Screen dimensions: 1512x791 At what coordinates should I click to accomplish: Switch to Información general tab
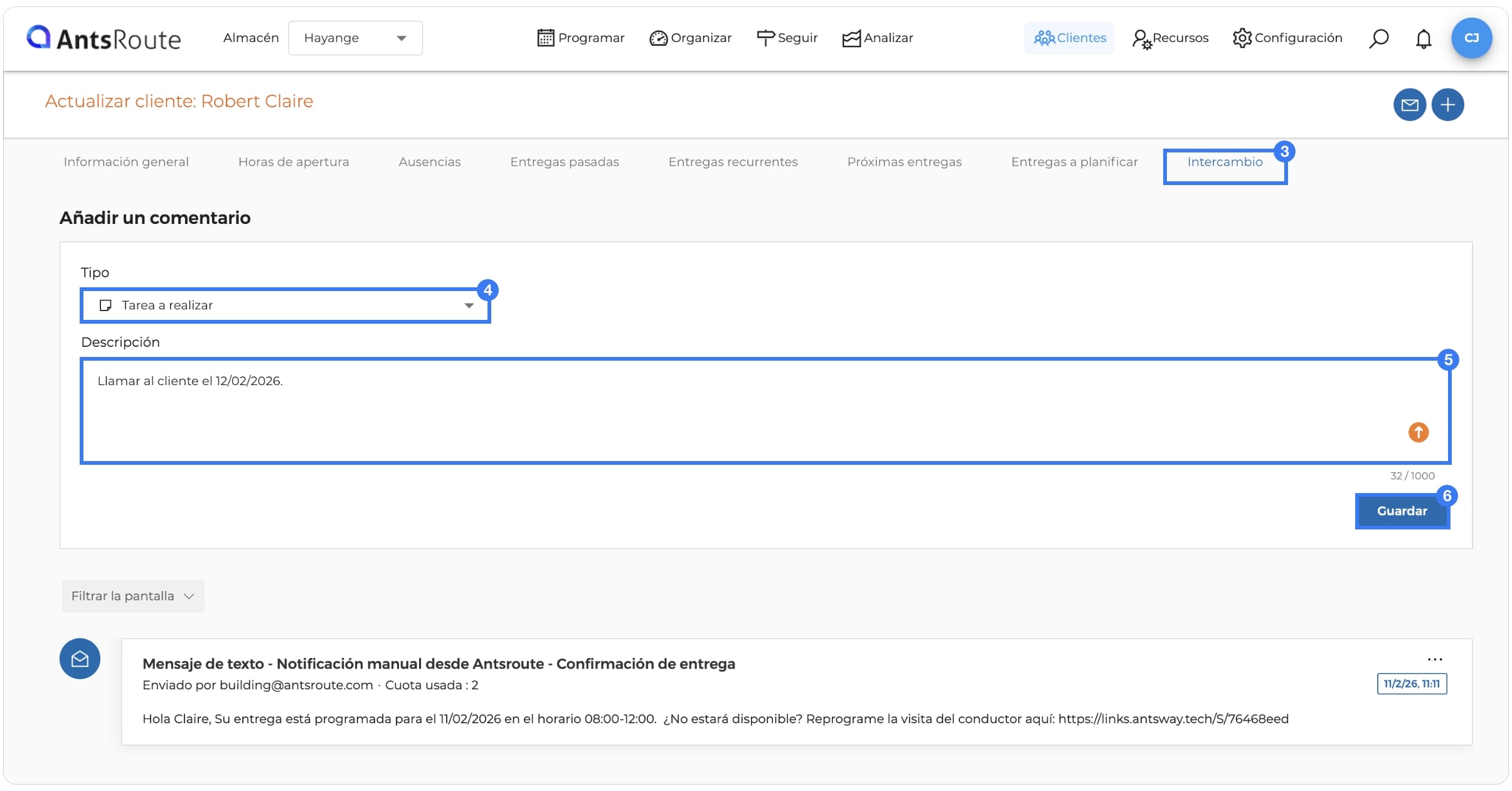[x=126, y=162]
